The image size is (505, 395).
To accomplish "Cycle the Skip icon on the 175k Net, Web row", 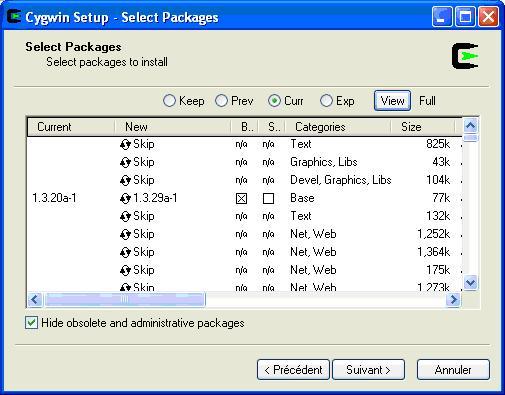I will click(125, 271).
